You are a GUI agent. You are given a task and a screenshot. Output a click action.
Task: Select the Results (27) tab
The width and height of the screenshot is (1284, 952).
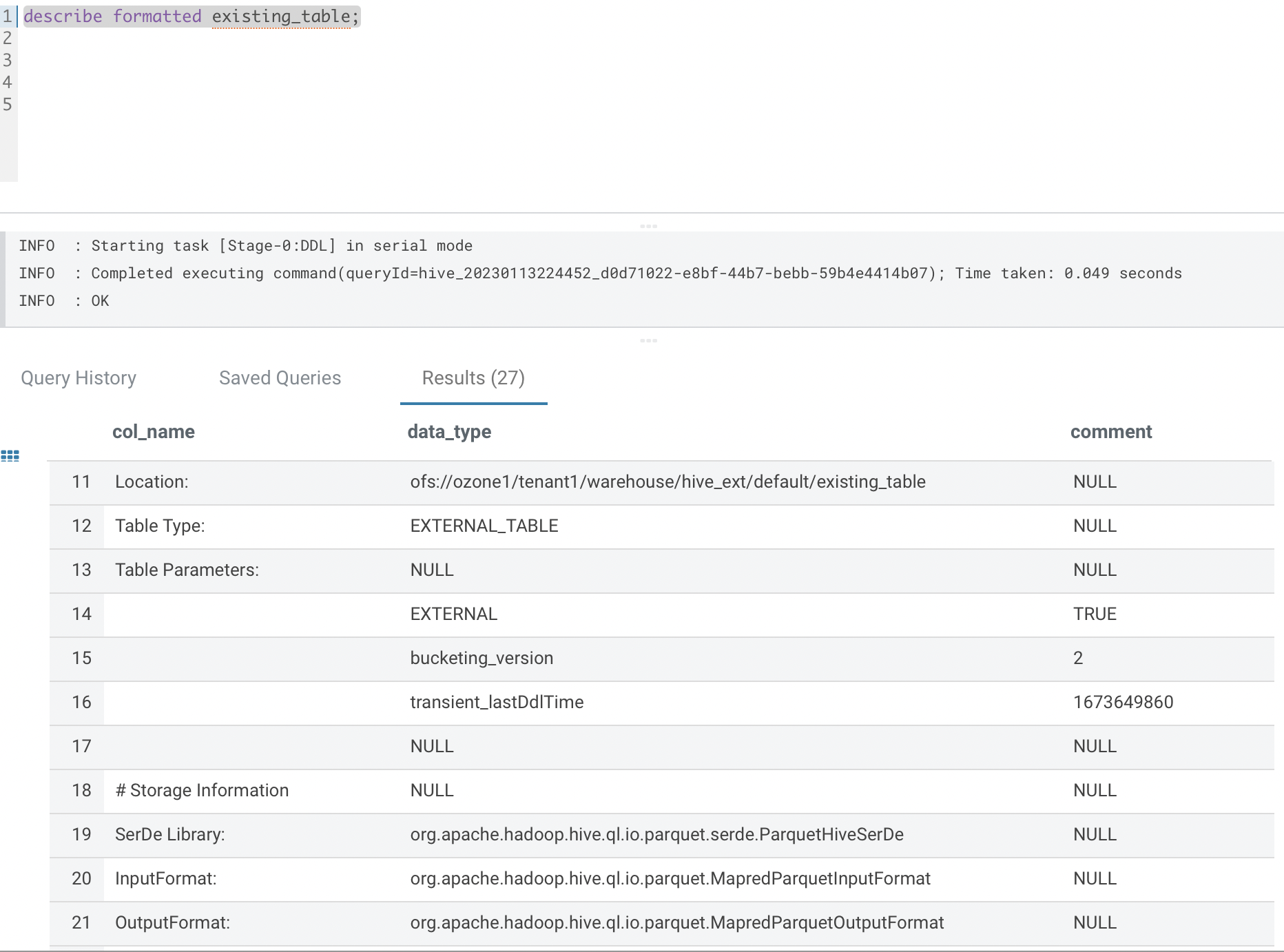(473, 377)
